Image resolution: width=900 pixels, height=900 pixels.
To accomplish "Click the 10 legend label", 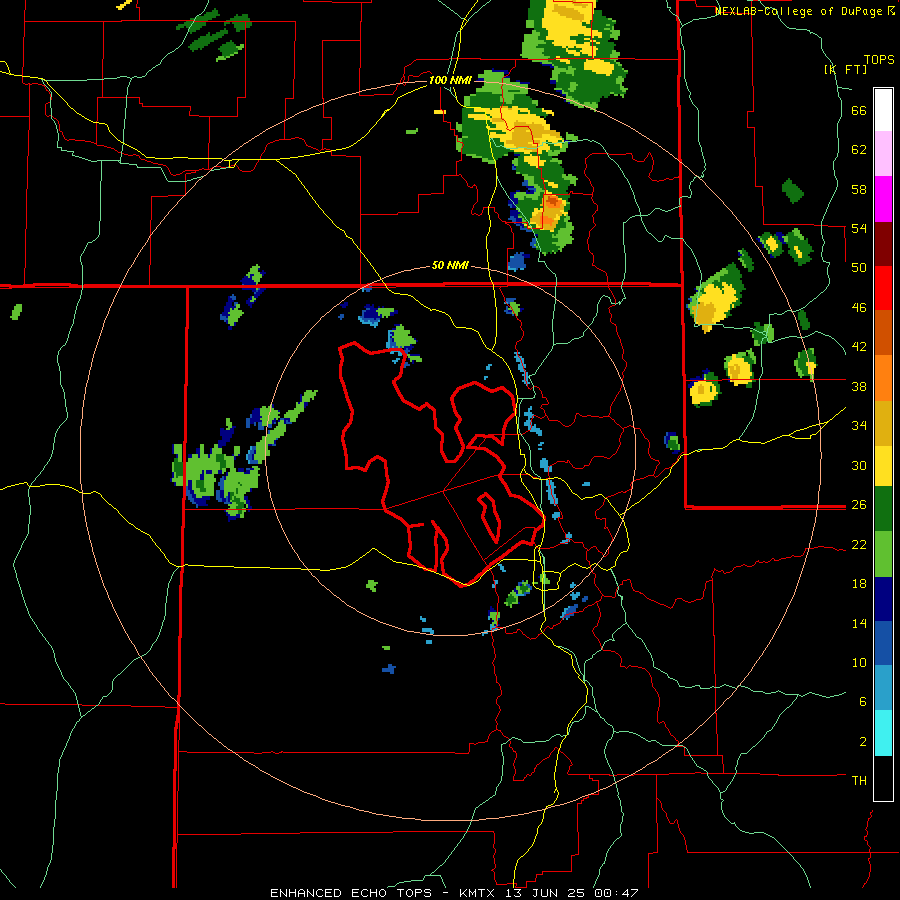I will click(859, 662).
